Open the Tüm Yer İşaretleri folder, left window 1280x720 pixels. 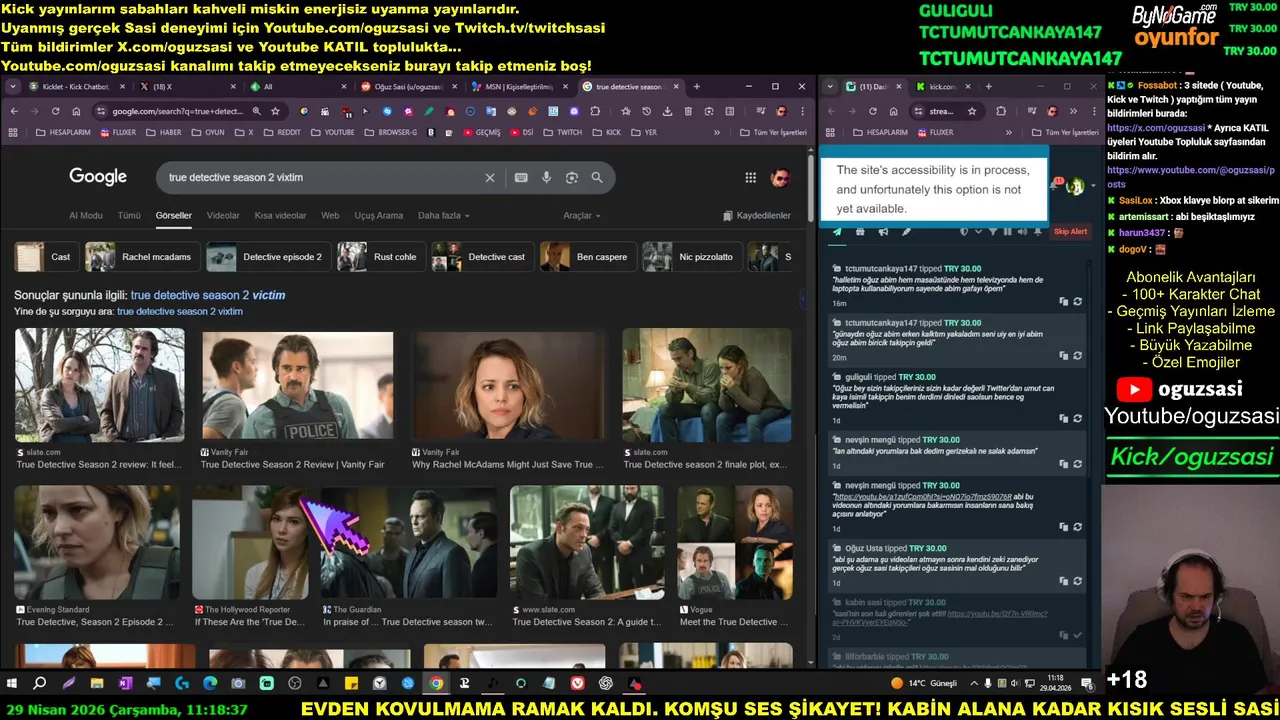tap(771, 132)
